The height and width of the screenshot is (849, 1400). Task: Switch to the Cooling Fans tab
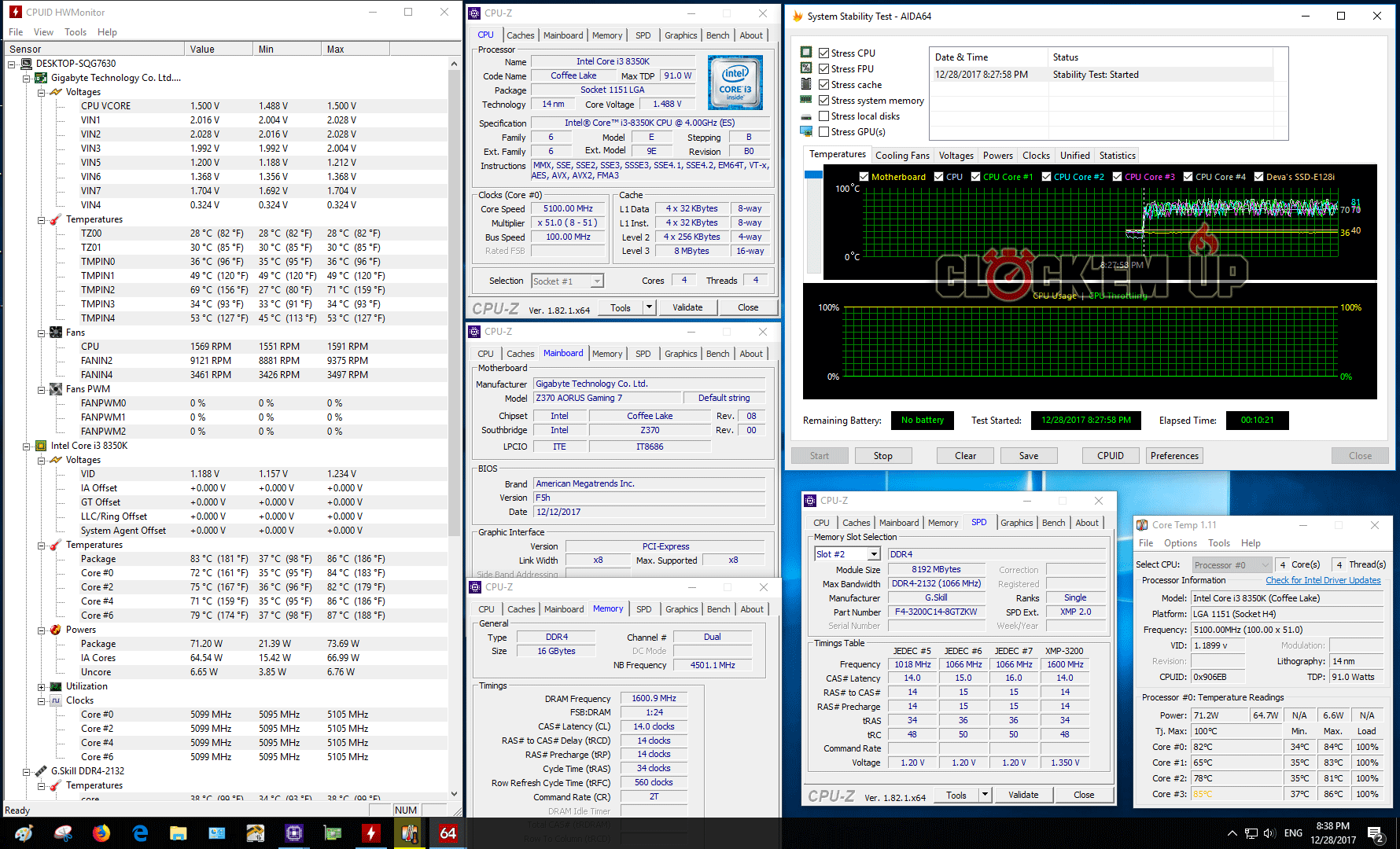coord(902,156)
